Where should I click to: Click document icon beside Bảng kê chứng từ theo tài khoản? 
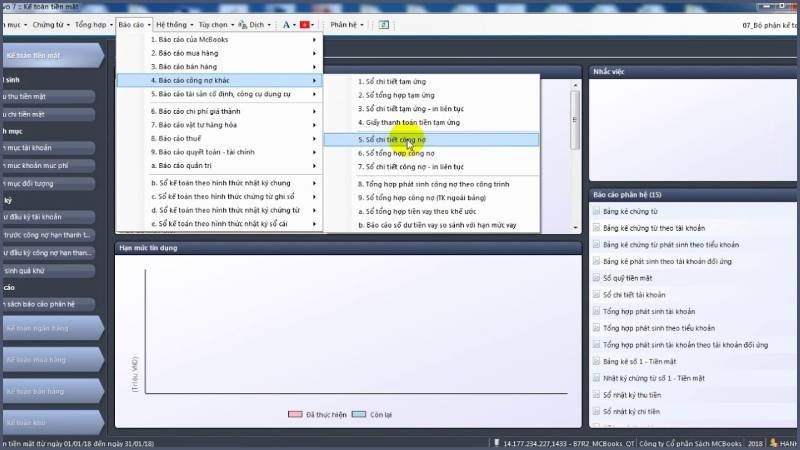(596, 228)
